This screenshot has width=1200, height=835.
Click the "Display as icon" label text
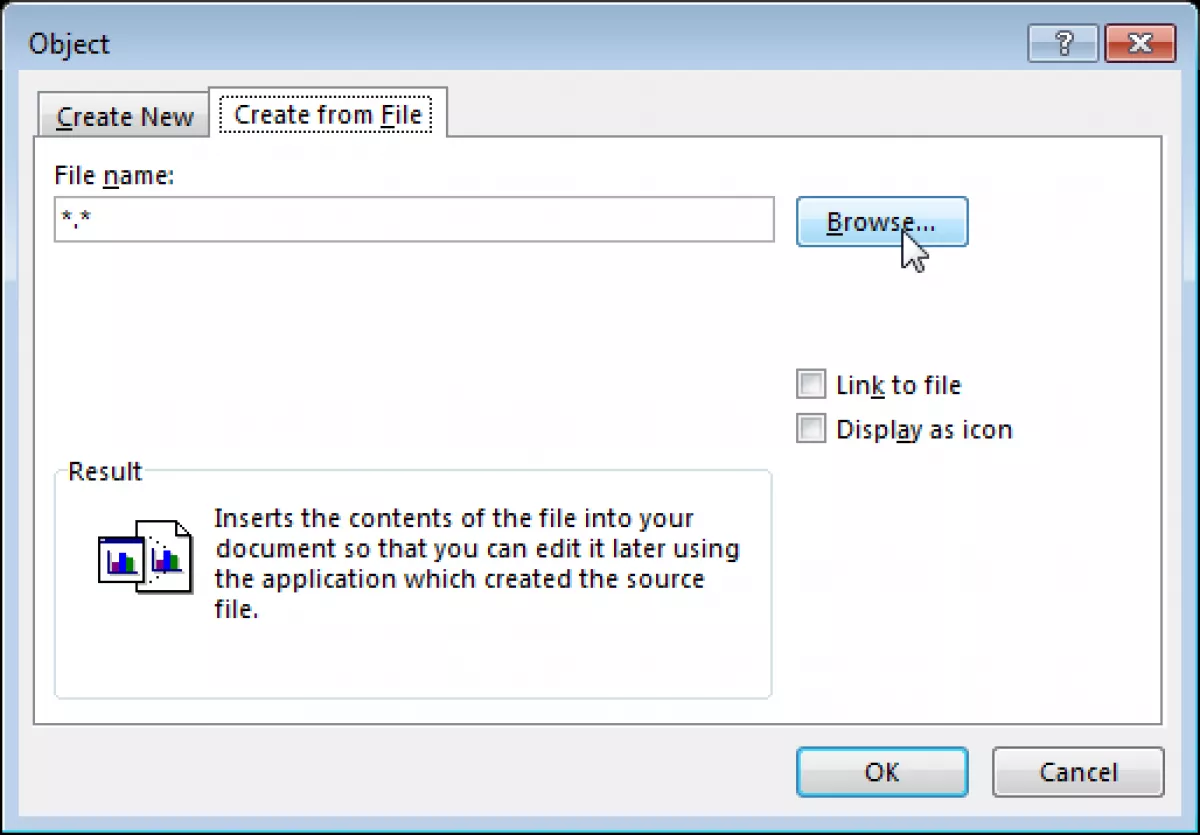tap(924, 430)
